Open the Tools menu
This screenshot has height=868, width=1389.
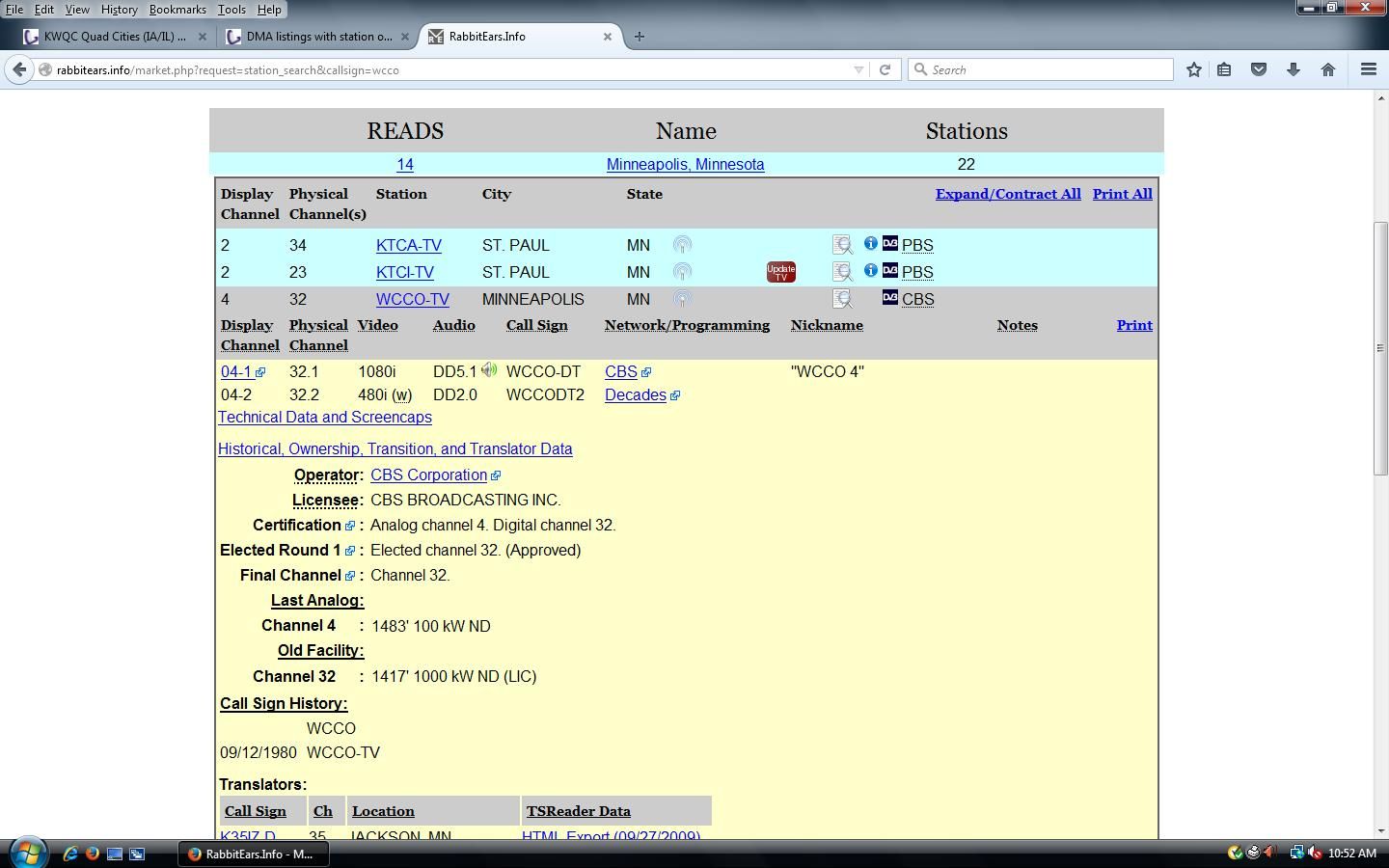pyautogui.click(x=231, y=9)
